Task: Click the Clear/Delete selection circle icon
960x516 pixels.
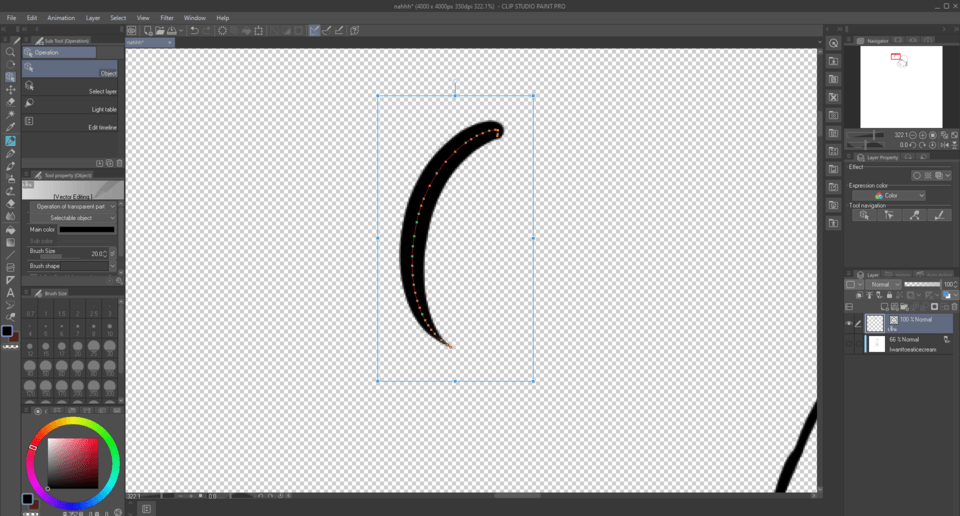Action: point(222,30)
